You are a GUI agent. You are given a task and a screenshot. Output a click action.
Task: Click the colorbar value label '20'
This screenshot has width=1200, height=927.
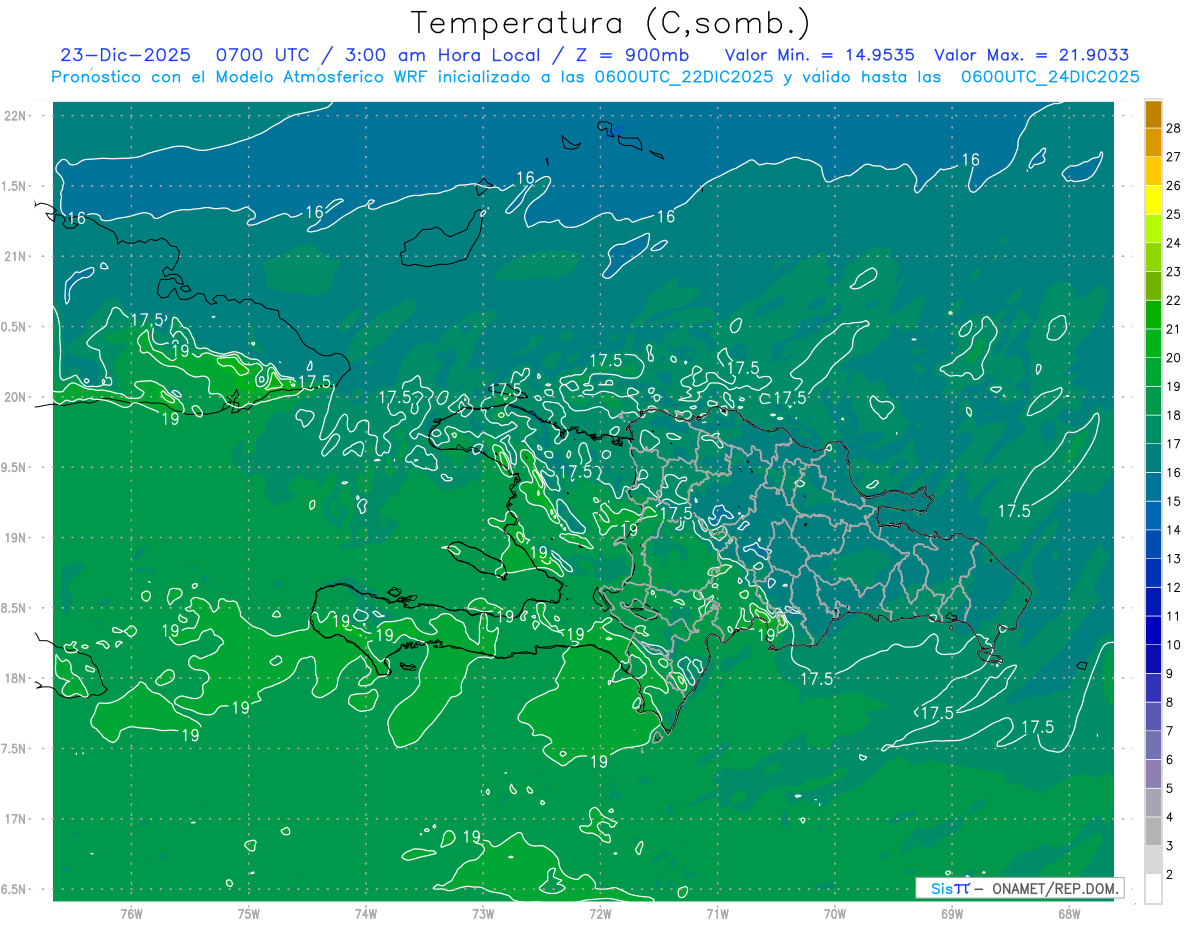(x=1174, y=358)
